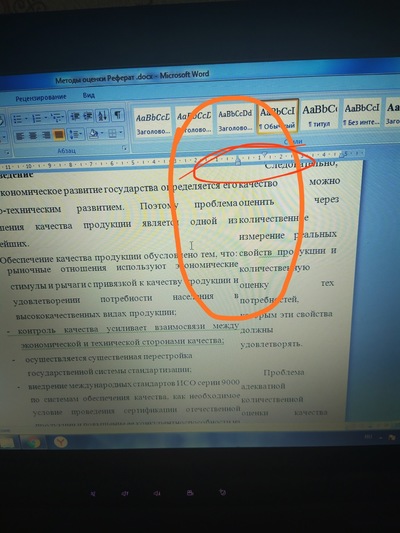Viewport: 400px width, 533px height.
Task: Click the Абзац group label
Action: 67,150
